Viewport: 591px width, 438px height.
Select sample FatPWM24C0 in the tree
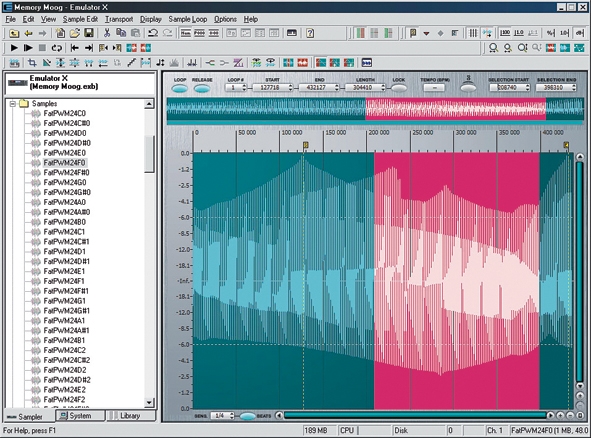(64, 113)
